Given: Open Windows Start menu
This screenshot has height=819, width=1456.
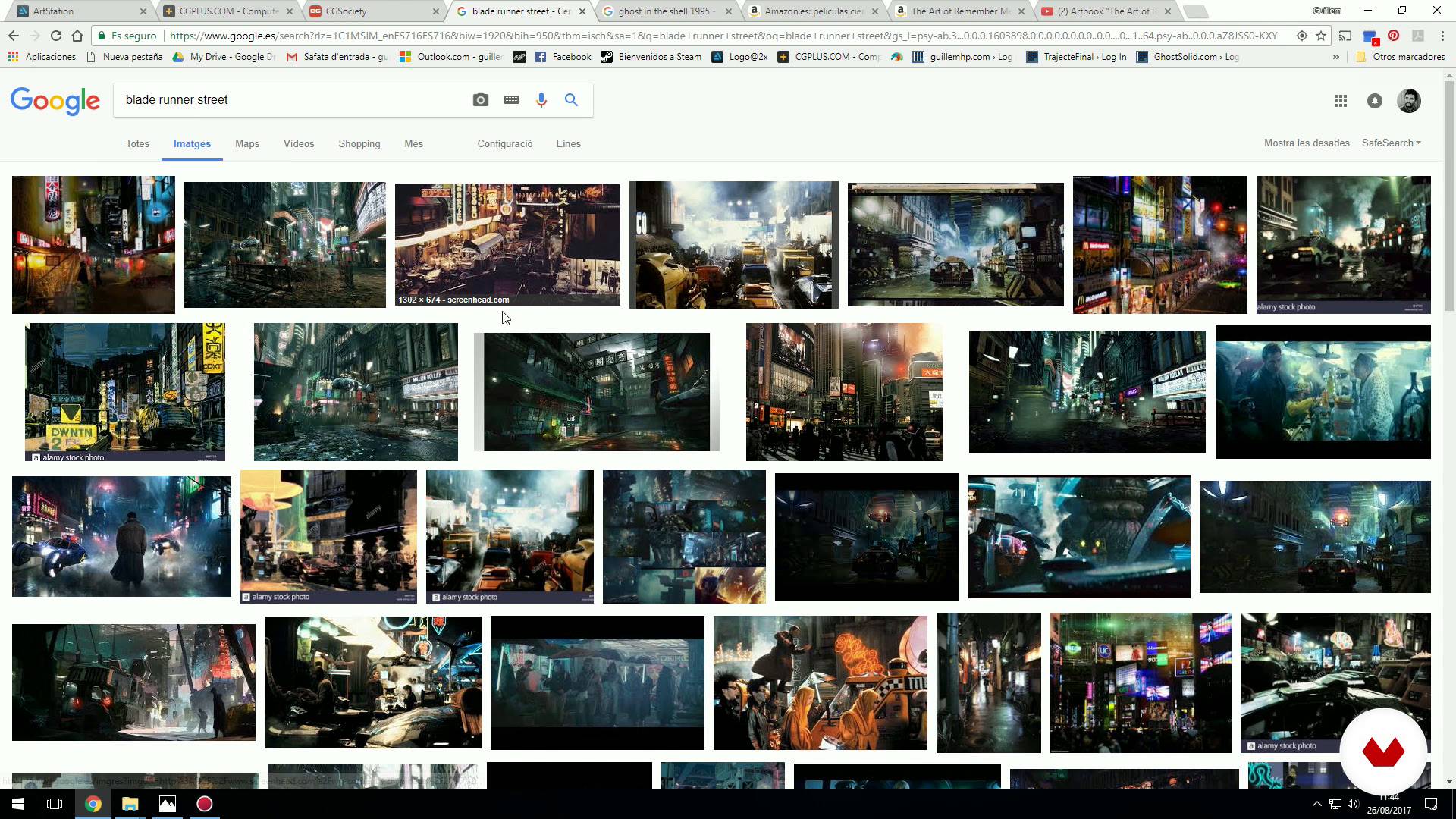Looking at the screenshot, I should (18, 804).
